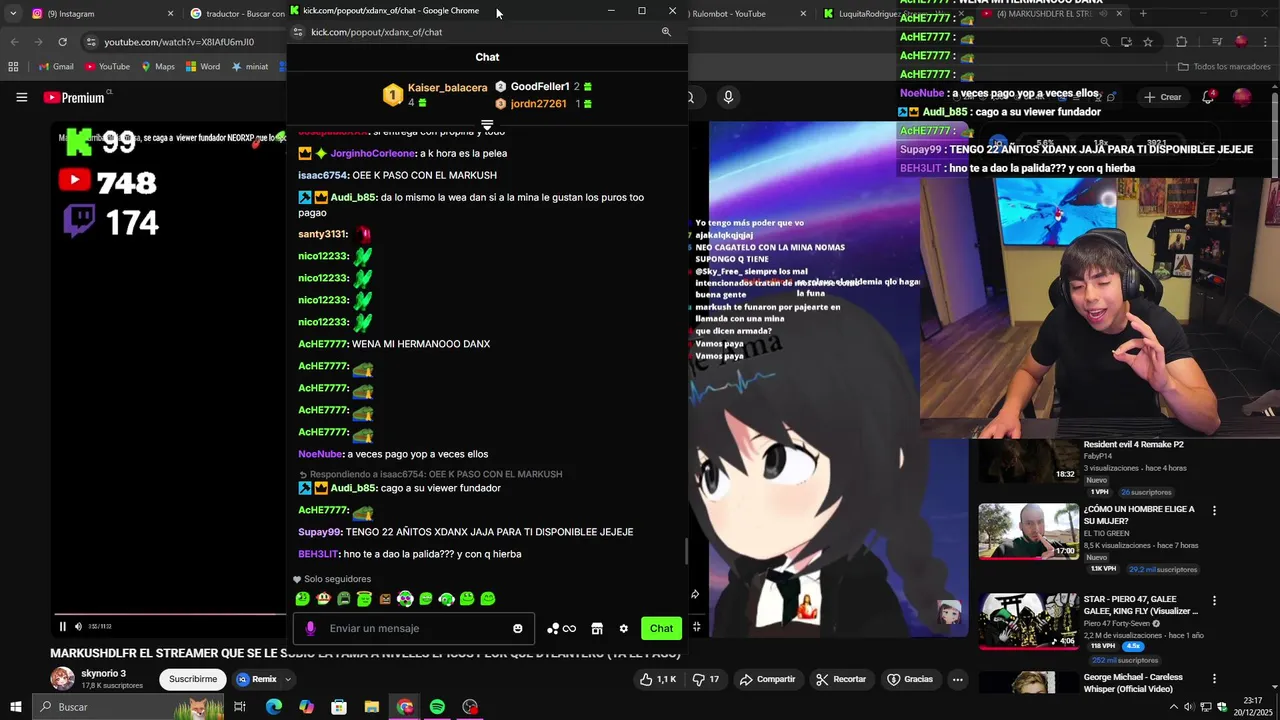Go to YouTube Premium home logo
This screenshot has height=720, width=1280.
[x=74, y=97]
